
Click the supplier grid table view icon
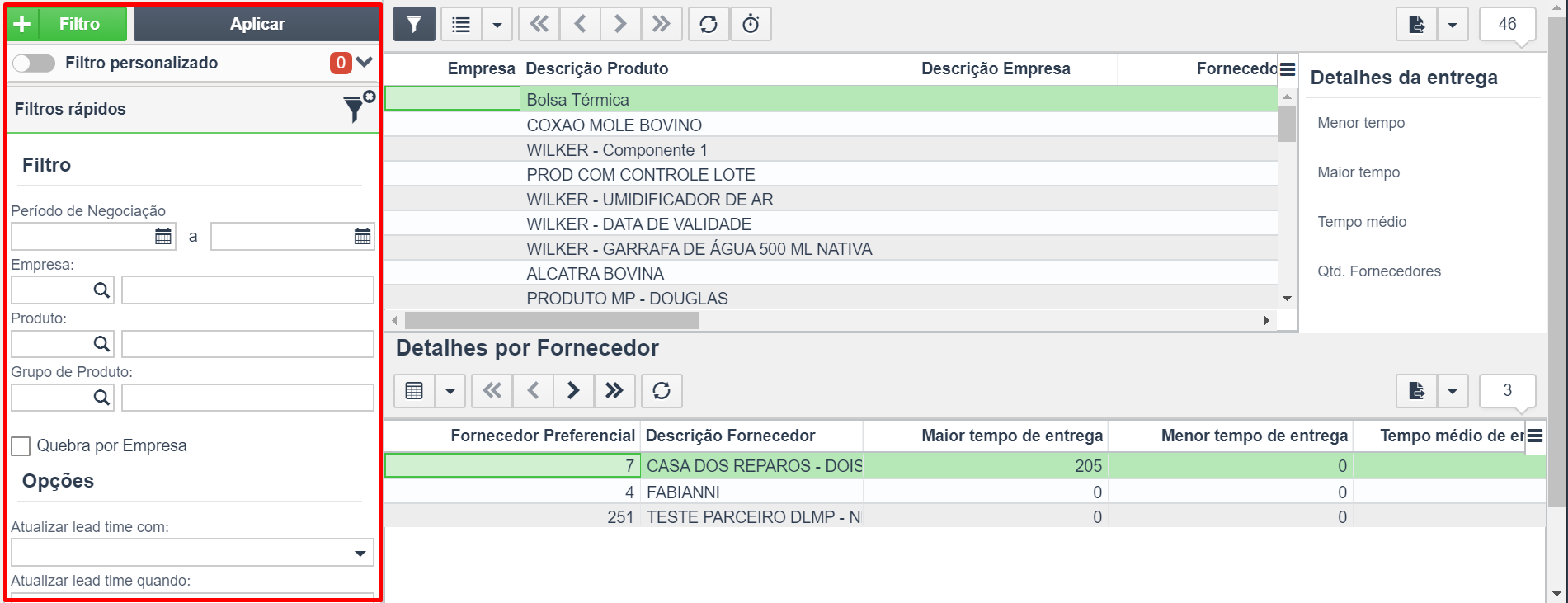coord(414,391)
